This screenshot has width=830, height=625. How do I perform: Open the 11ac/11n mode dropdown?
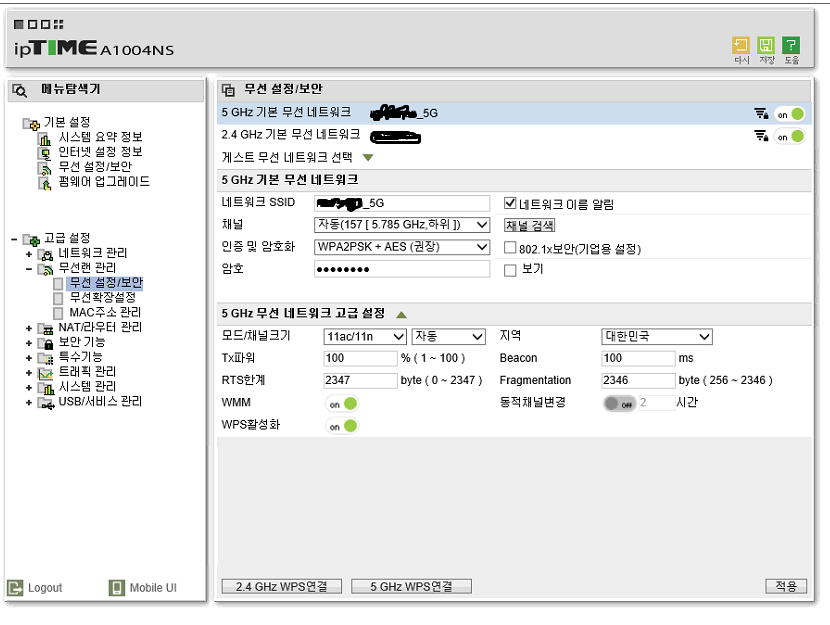coord(365,337)
